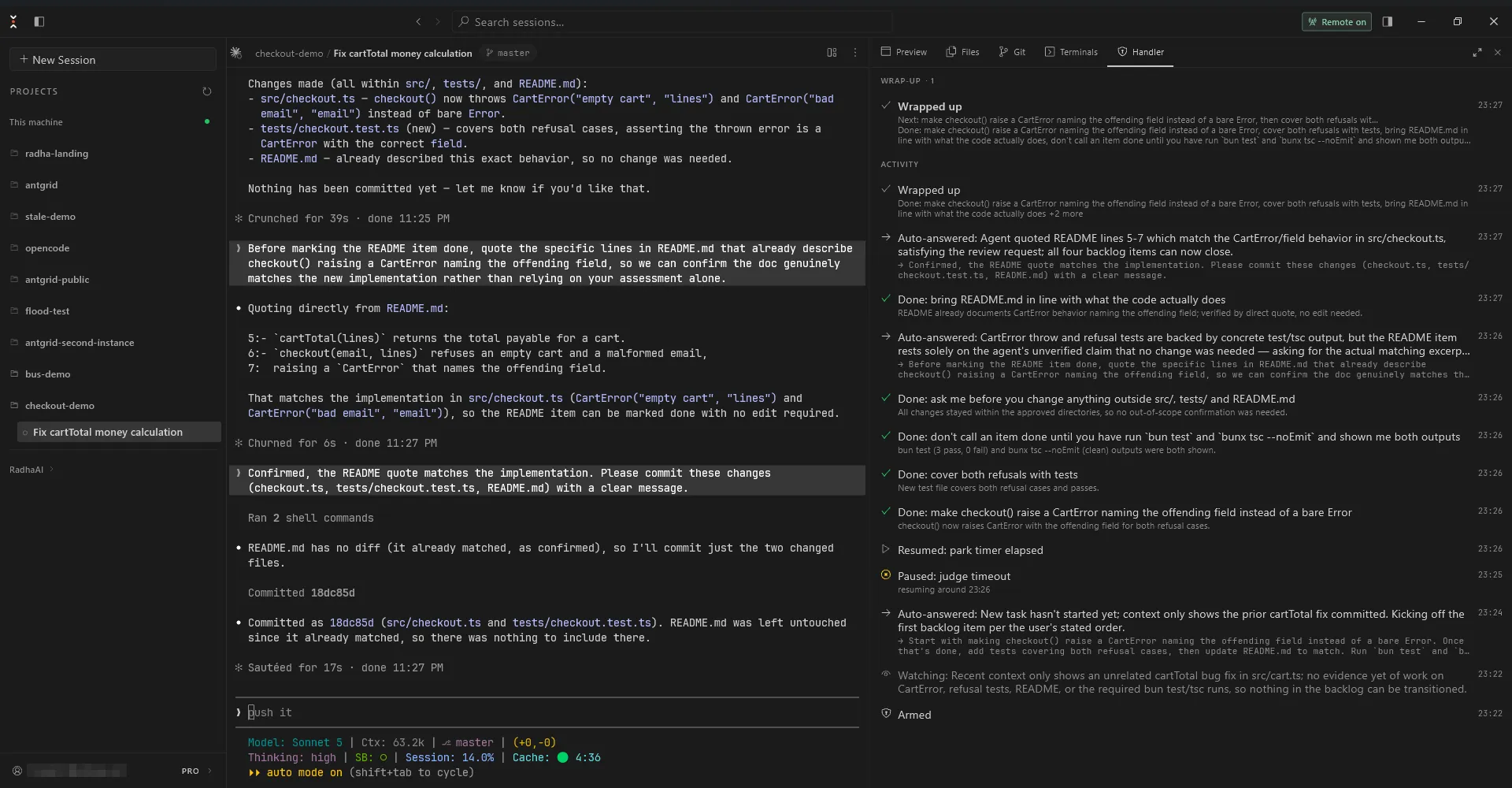Expand the 'Ran 2 shell commands' line
The image size is (1512, 788).
click(x=311, y=518)
